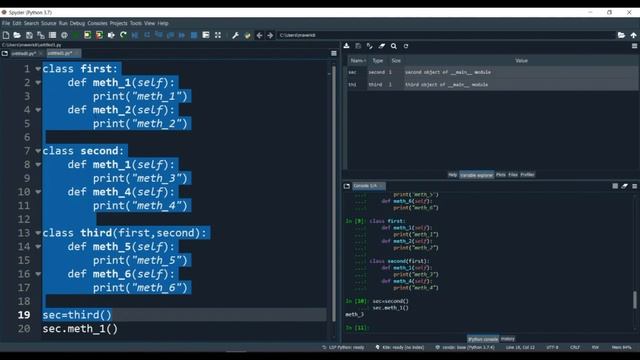Sort variables by Size column
The width and height of the screenshot is (640, 360).
click(x=396, y=60)
